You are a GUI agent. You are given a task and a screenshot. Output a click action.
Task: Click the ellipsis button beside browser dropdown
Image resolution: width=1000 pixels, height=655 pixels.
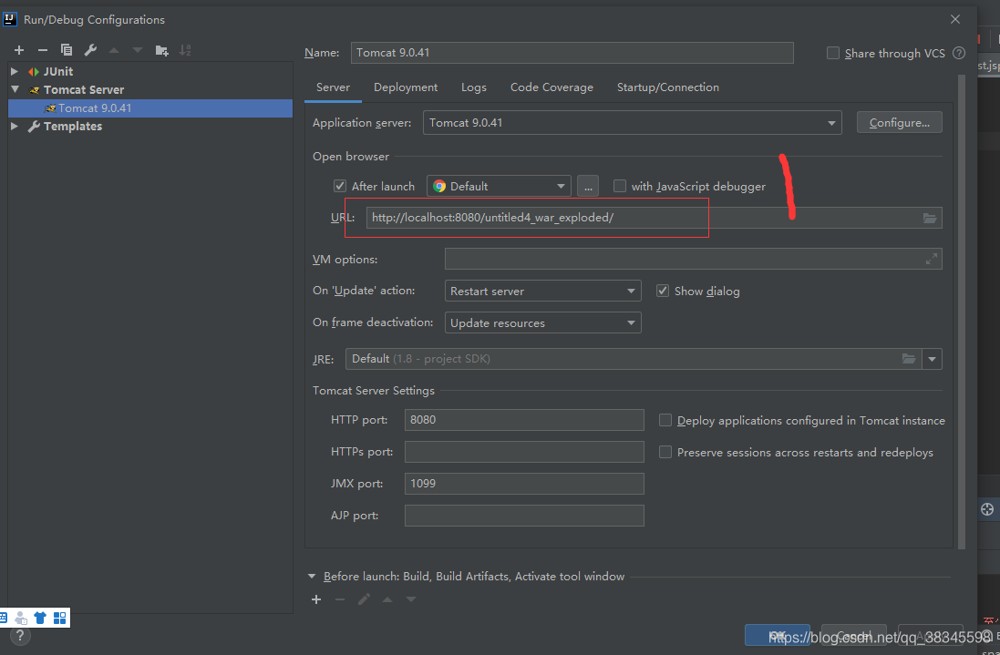pyautogui.click(x=588, y=186)
